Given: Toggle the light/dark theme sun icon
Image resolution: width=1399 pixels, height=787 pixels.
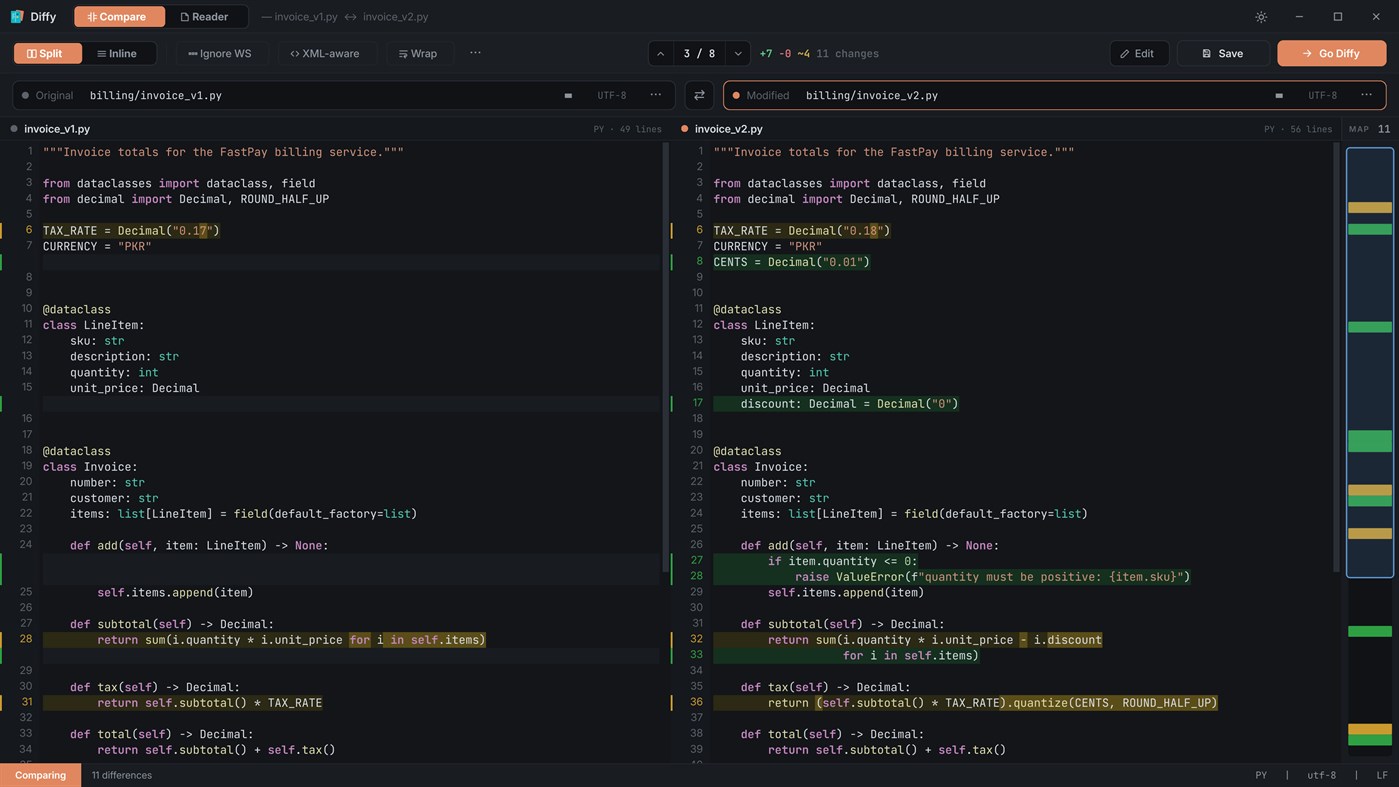Looking at the screenshot, I should (x=1261, y=17).
